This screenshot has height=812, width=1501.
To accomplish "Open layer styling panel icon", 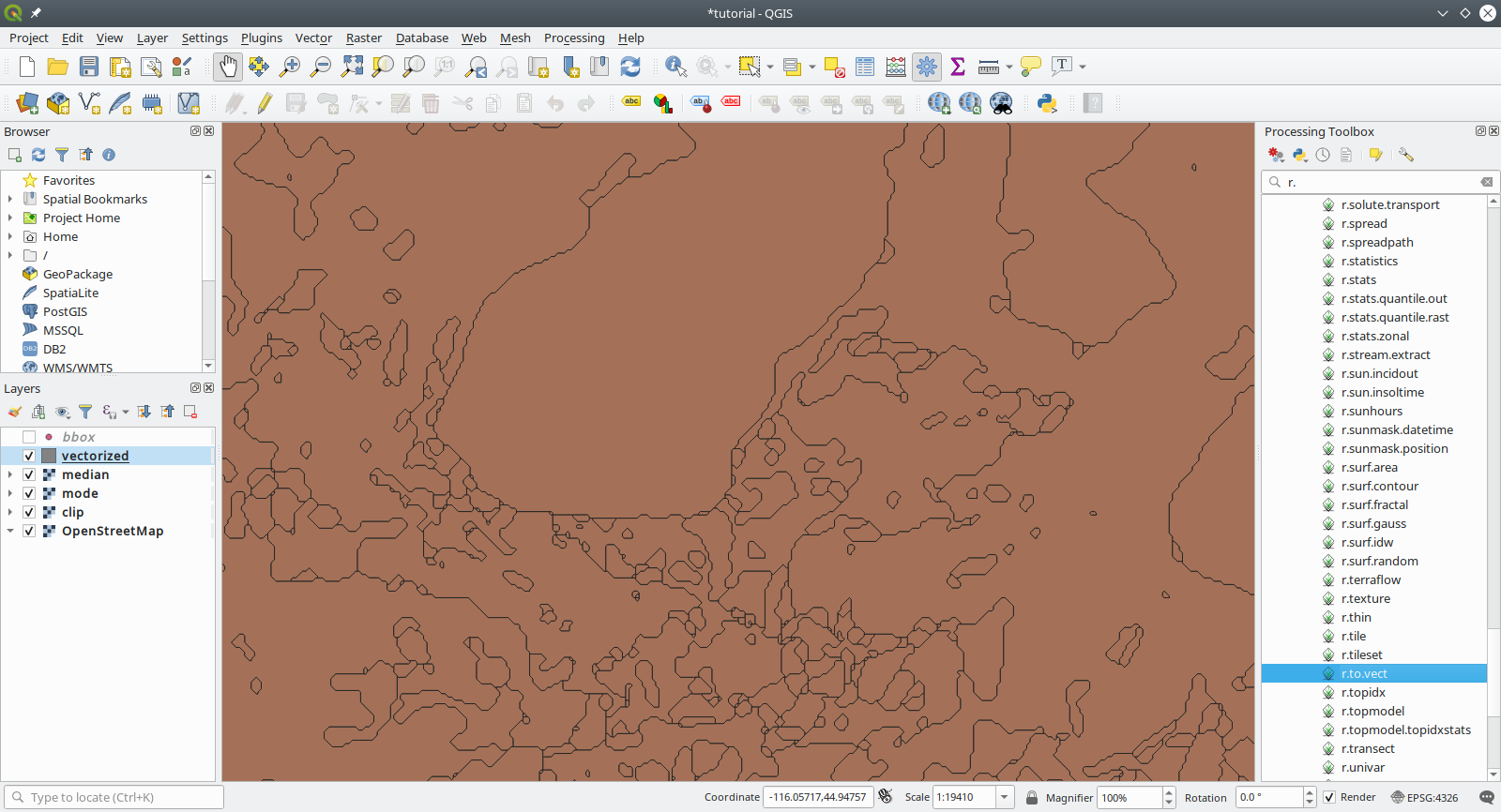I will [x=15, y=412].
